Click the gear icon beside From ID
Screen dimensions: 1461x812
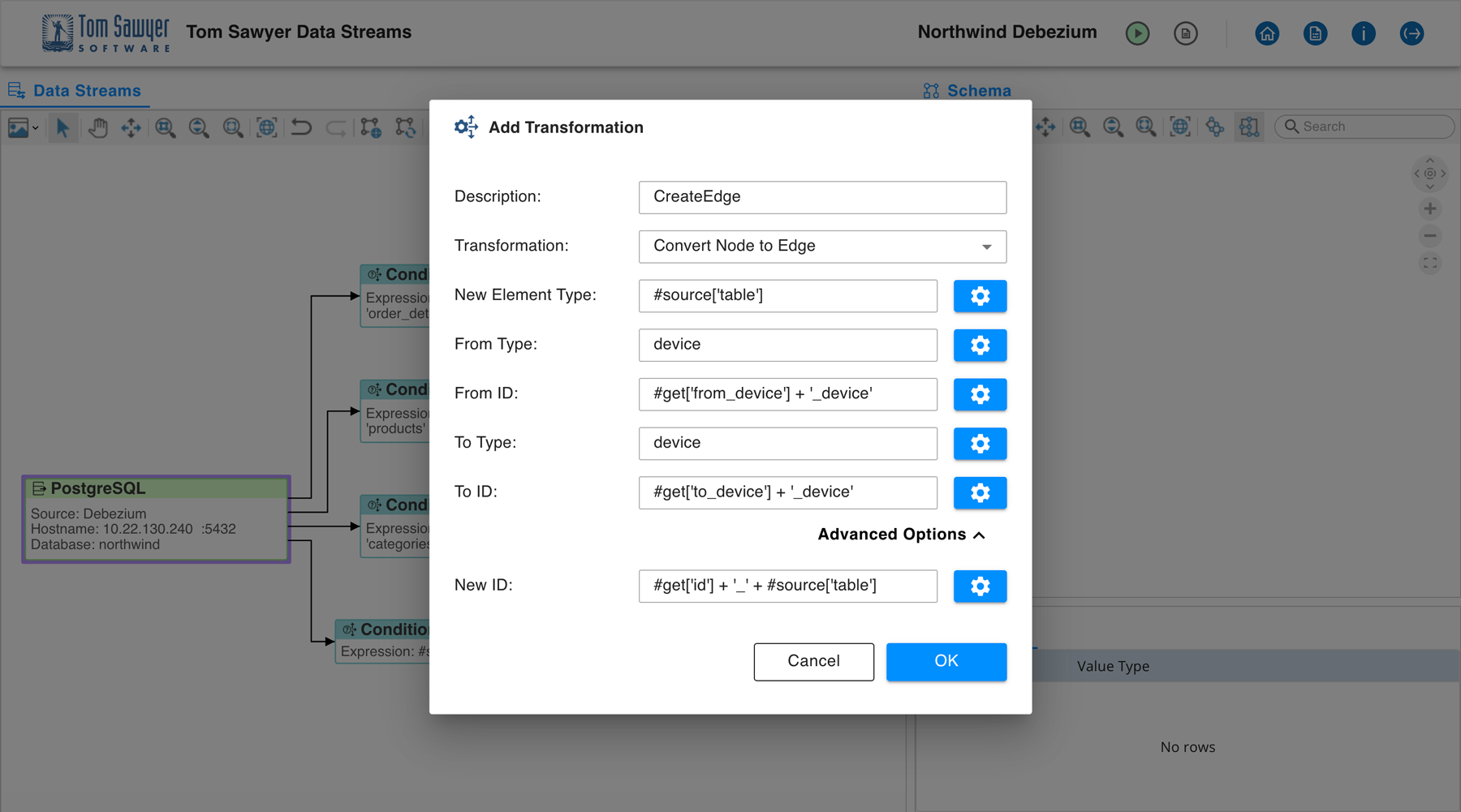click(980, 394)
